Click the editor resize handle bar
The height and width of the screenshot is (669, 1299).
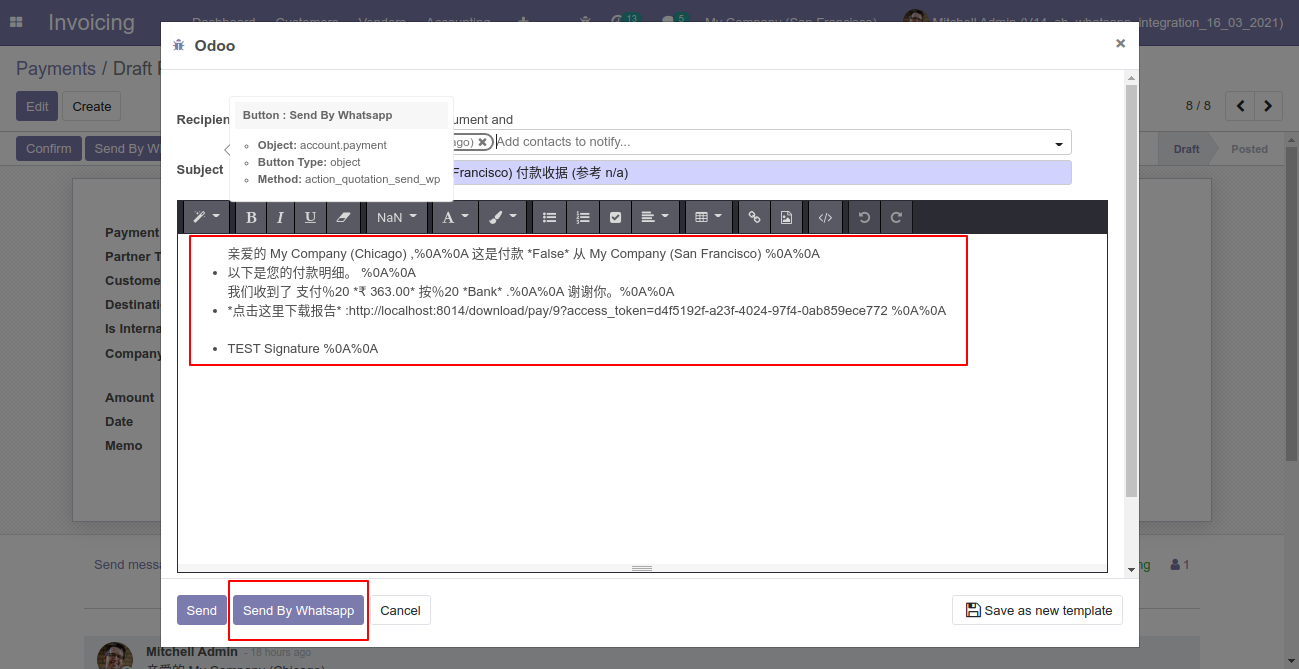tap(642, 568)
